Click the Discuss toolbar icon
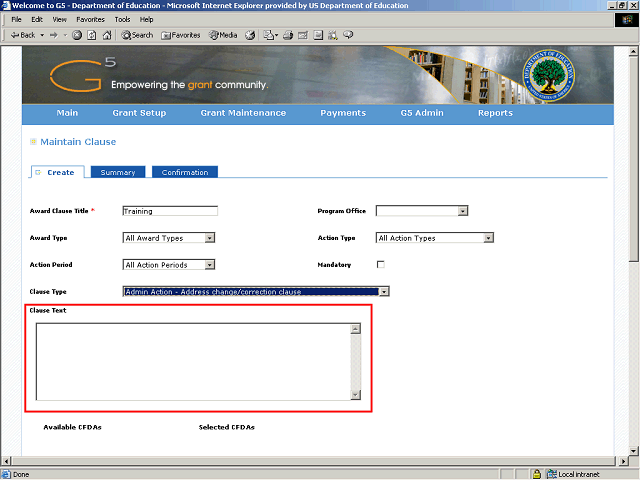This screenshot has height=480, width=640. pos(318,36)
